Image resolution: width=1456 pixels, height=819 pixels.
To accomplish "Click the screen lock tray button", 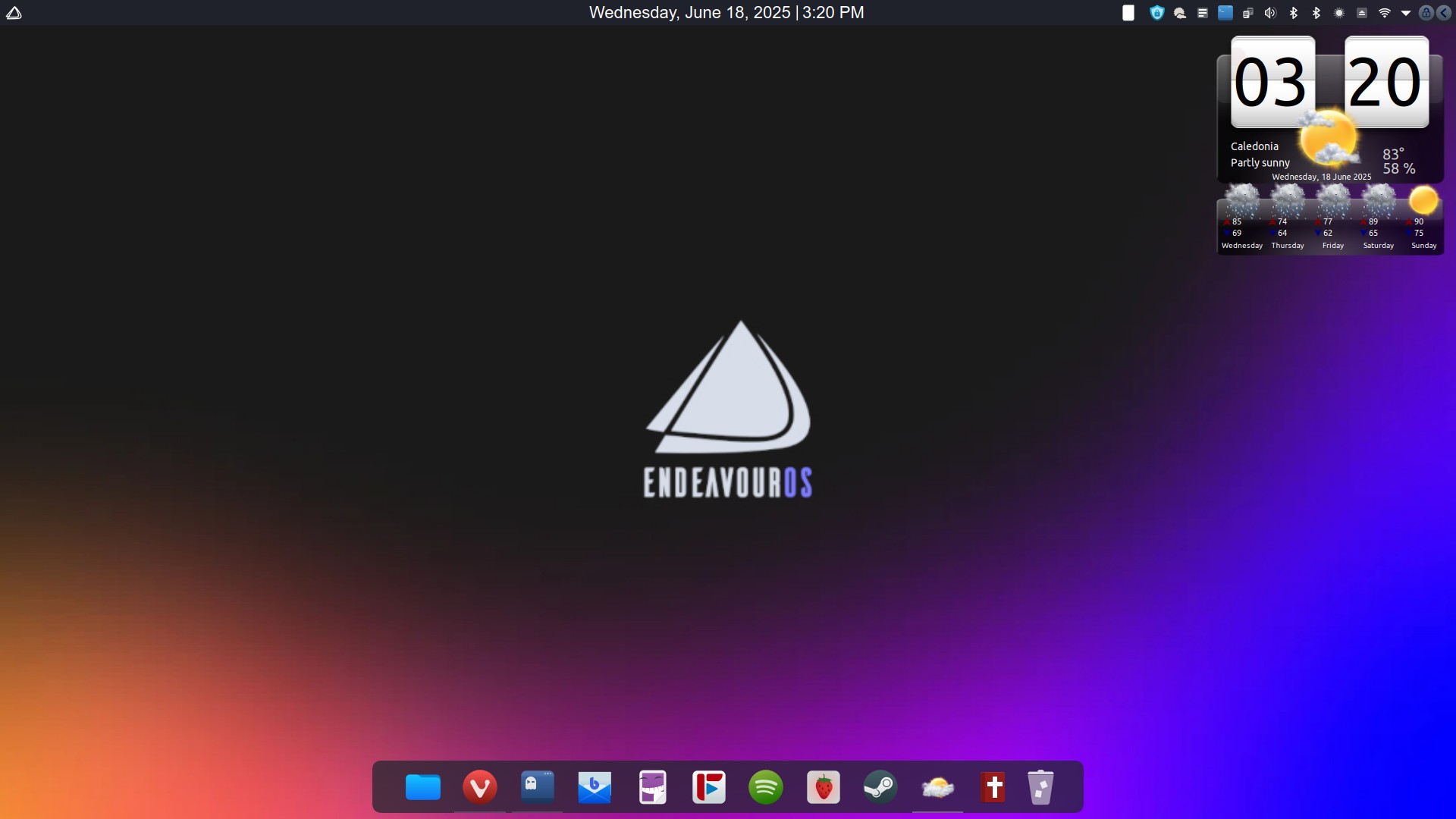I will pyautogui.click(x=1426, y=13).
